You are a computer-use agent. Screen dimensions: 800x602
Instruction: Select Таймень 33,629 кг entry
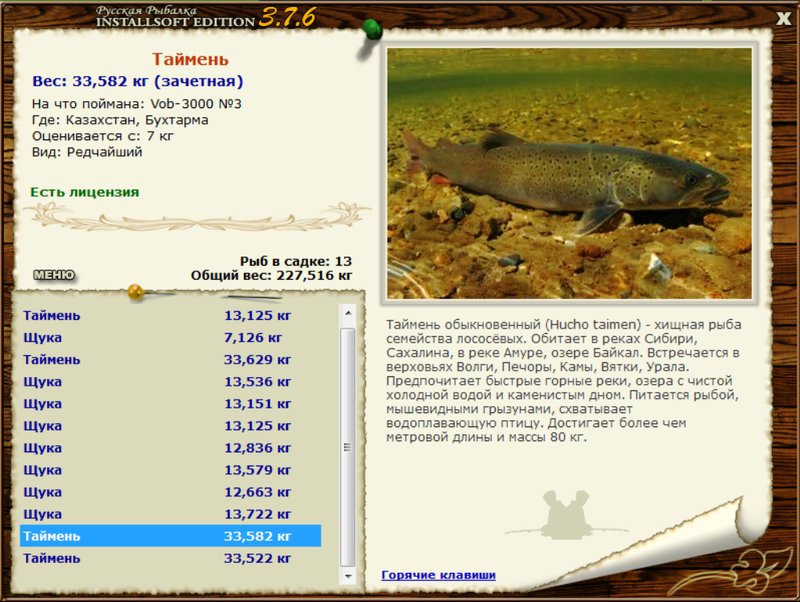click(170, 360)
